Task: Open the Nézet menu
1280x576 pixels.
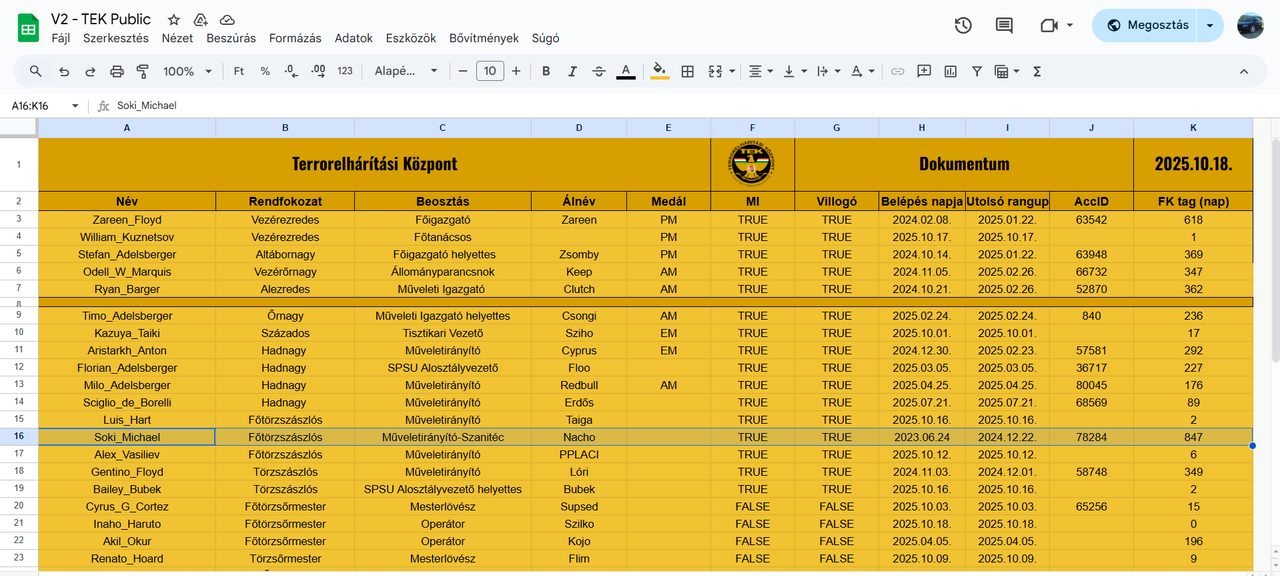Action: pos(177,38)
